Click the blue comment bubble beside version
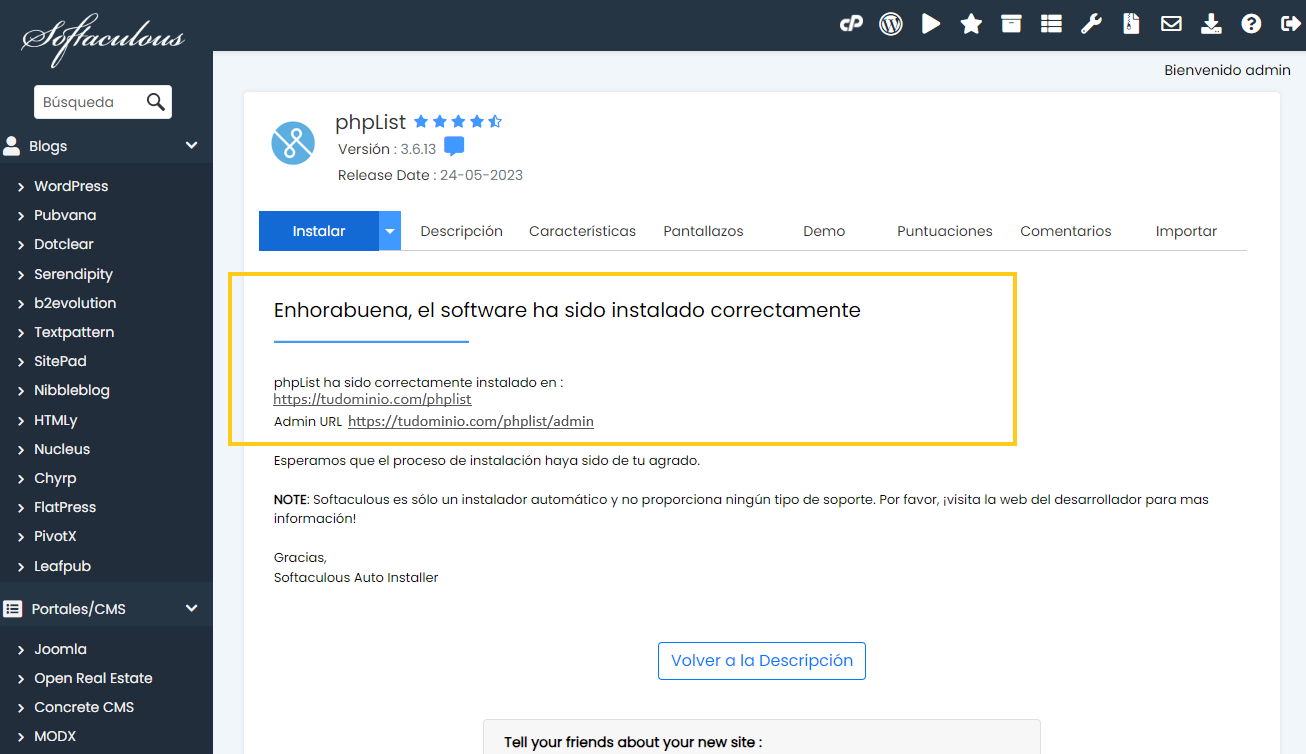The width and height of the screenshot is (1306, 754). click(x=454, y=147)
